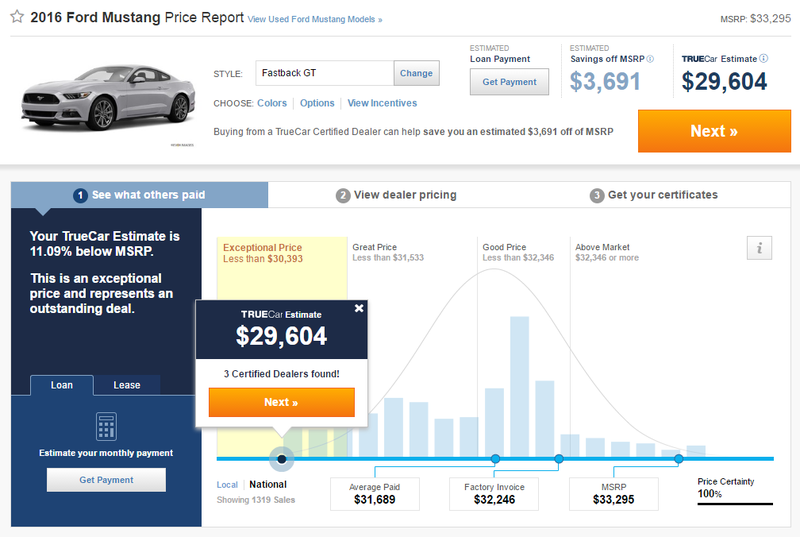This screenshot has height=537, width=800.
Task: Switch to Loan tab
Action: point(62,385)
